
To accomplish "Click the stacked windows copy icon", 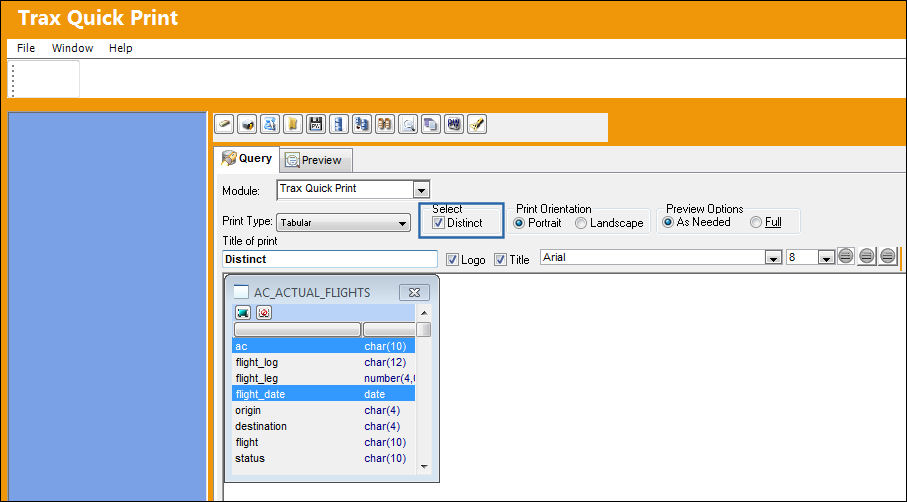I will click(x=431, y=124).
